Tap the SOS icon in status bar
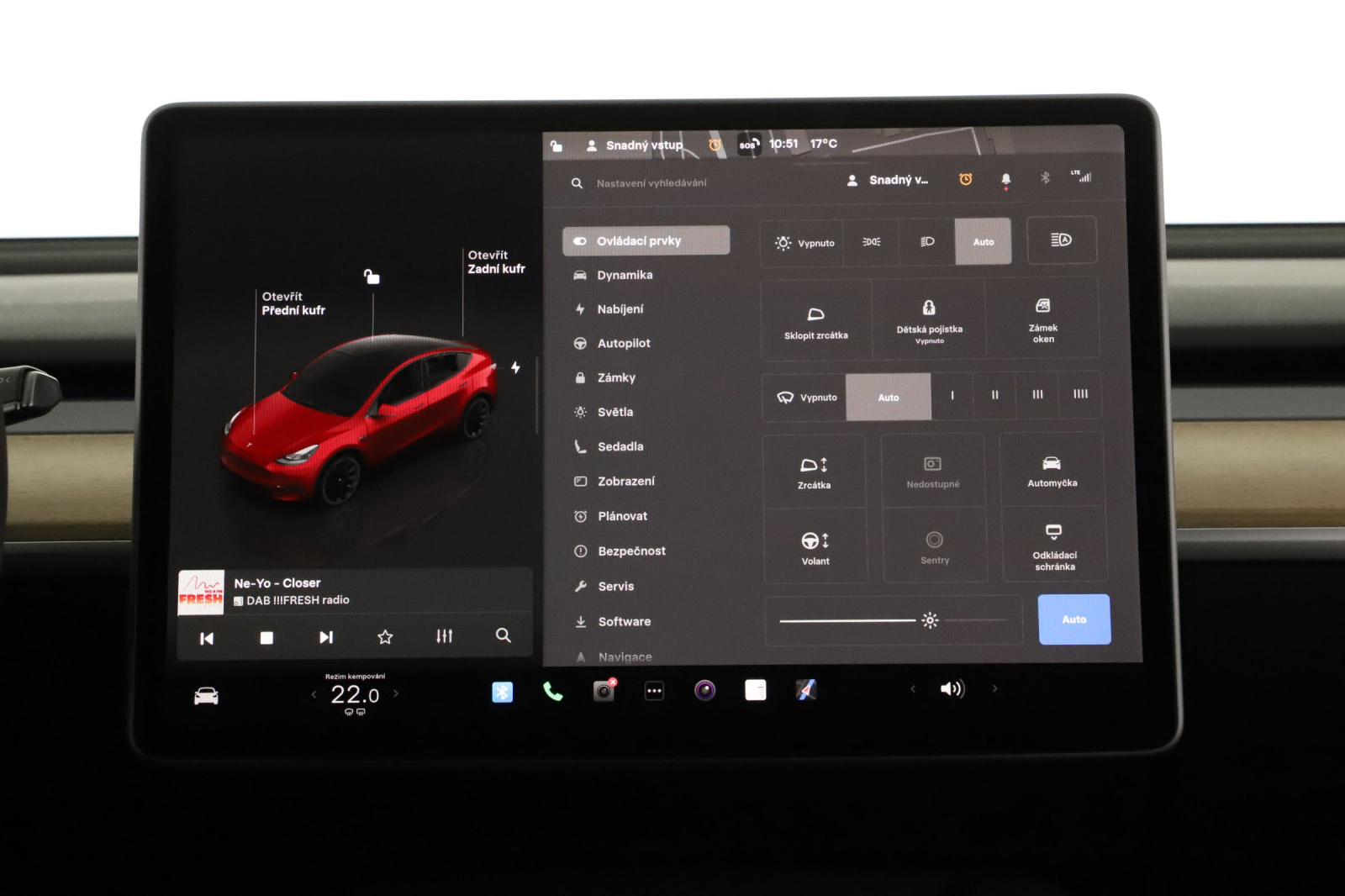The width and height of the screenshot is (1345, 896). (x=749, y=145)
